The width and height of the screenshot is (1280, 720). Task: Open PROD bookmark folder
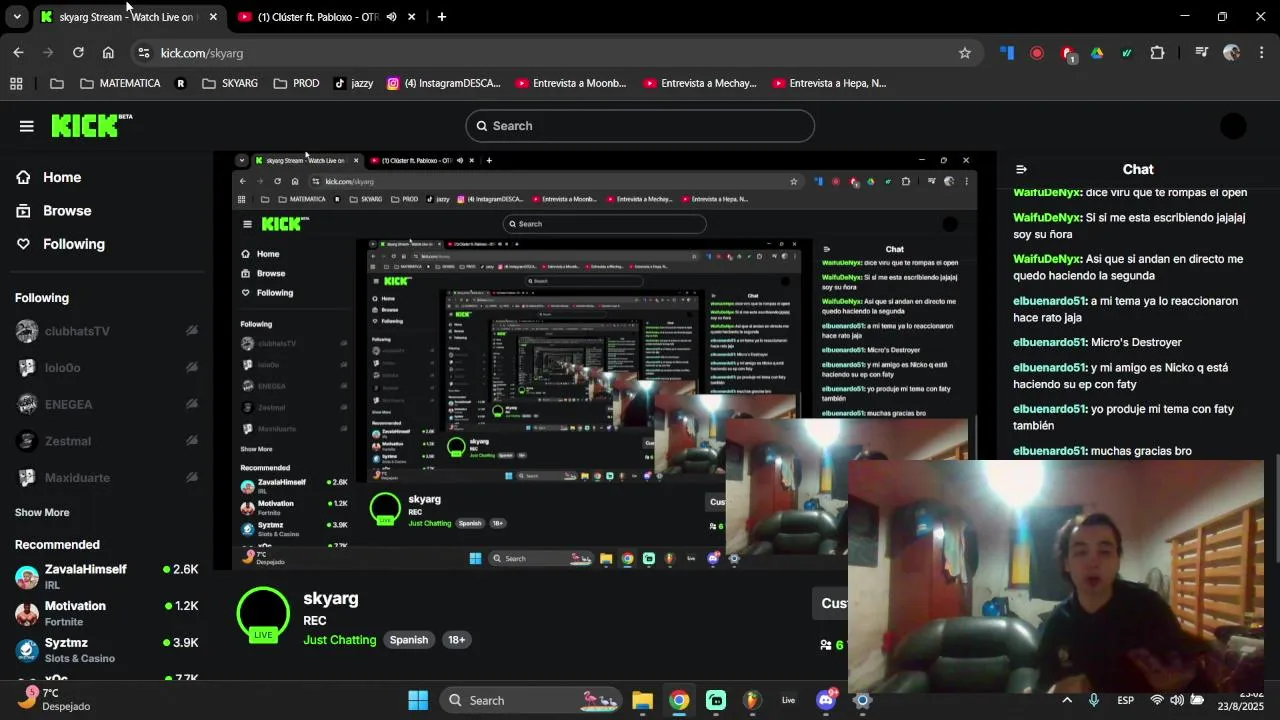[296, 83]
